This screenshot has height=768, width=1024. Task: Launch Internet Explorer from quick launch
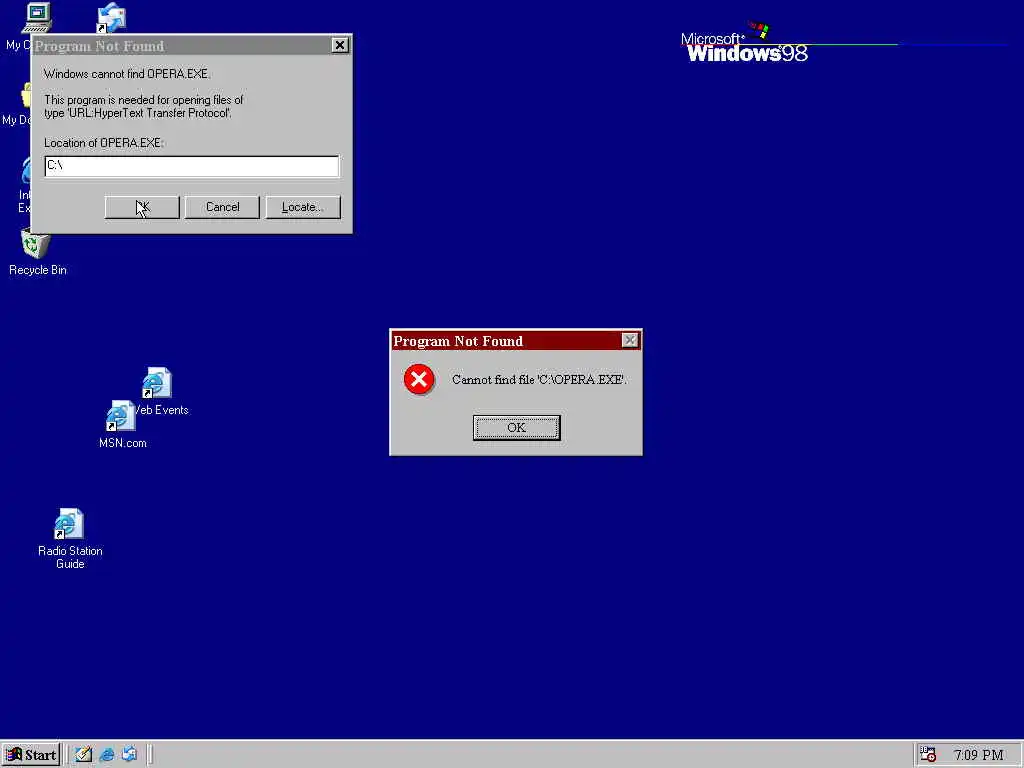tap(107, 754)
